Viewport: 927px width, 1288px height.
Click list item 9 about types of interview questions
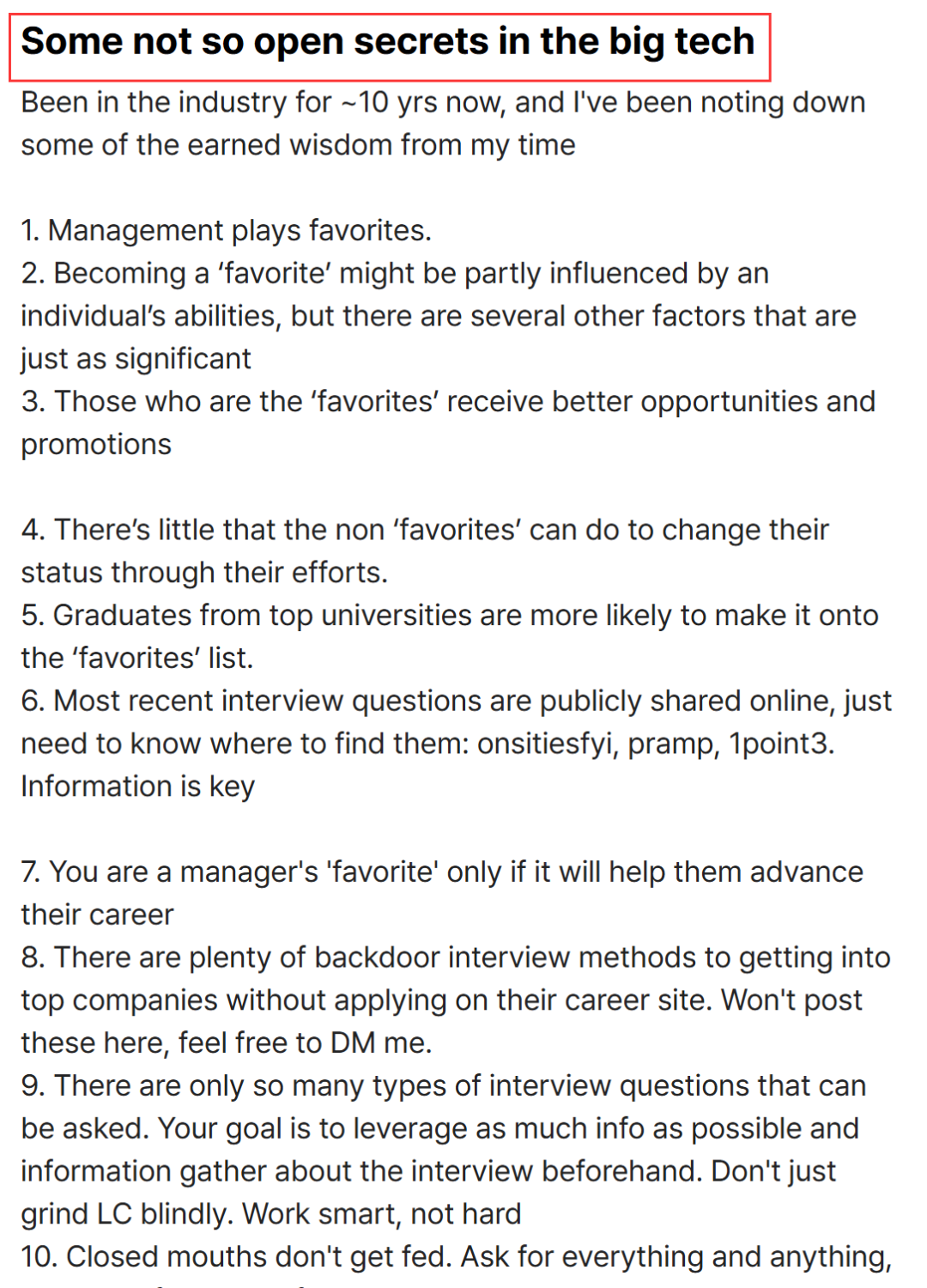click(x=444, y=1150)
